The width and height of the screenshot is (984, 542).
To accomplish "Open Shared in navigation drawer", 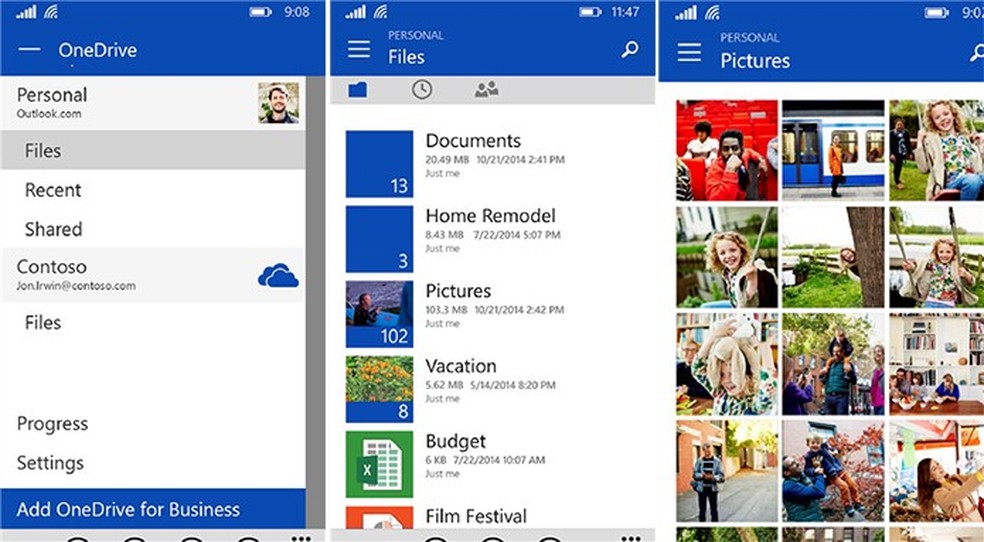I will (x=153, y=229).
